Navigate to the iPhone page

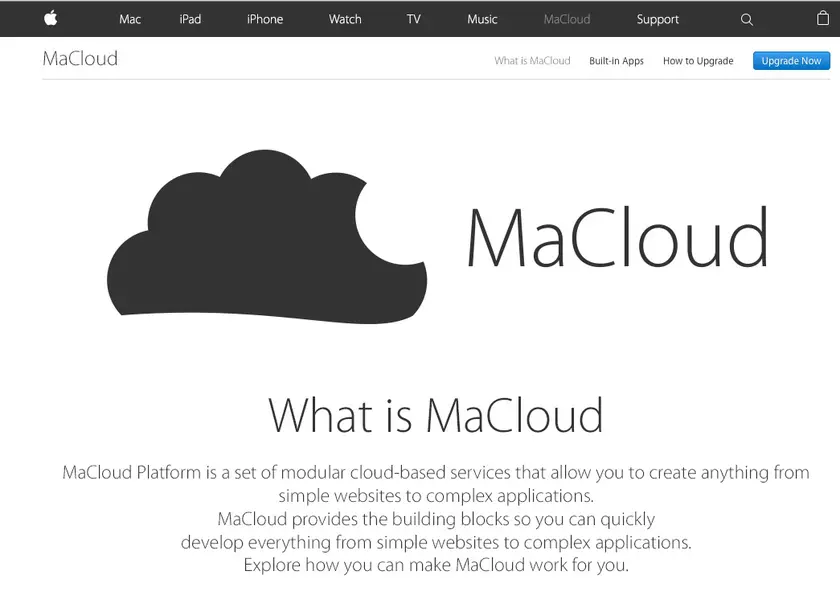(263, 18)
